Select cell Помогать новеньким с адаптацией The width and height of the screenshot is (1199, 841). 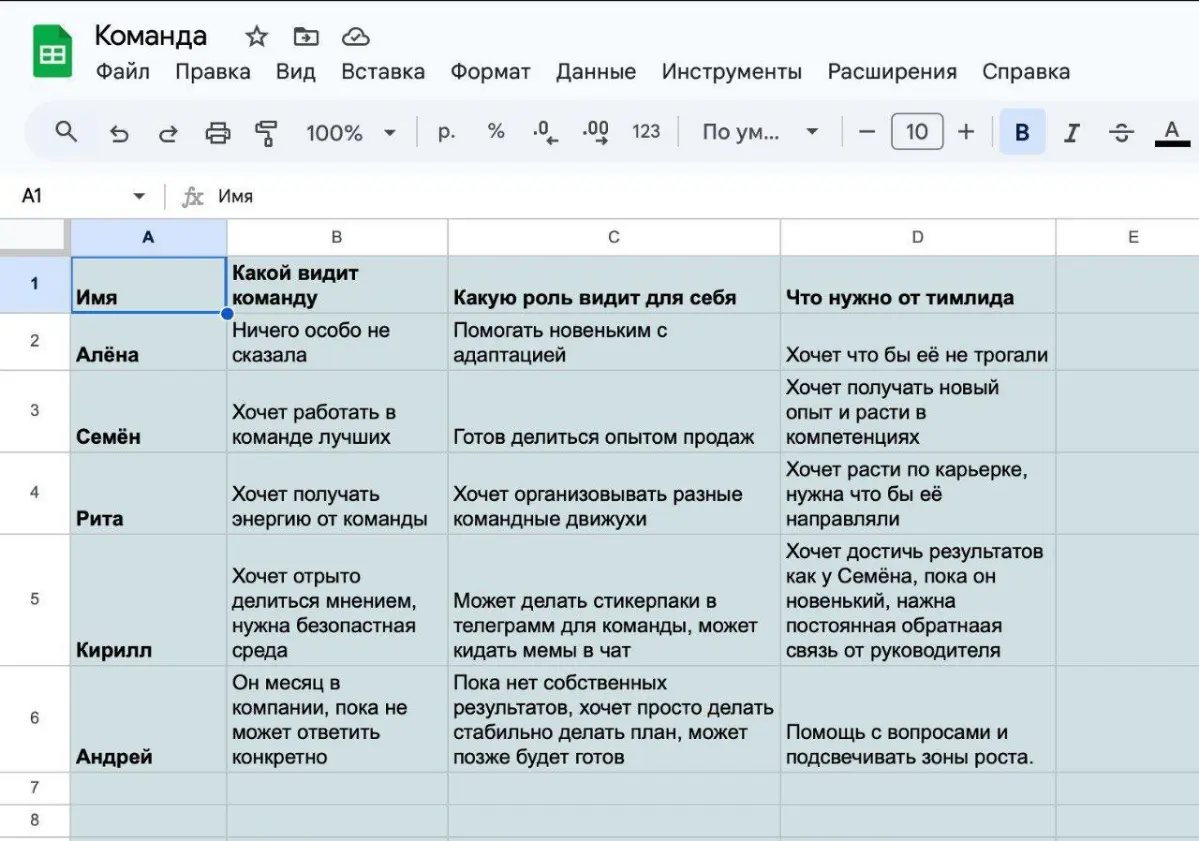(x=613, y=342)
